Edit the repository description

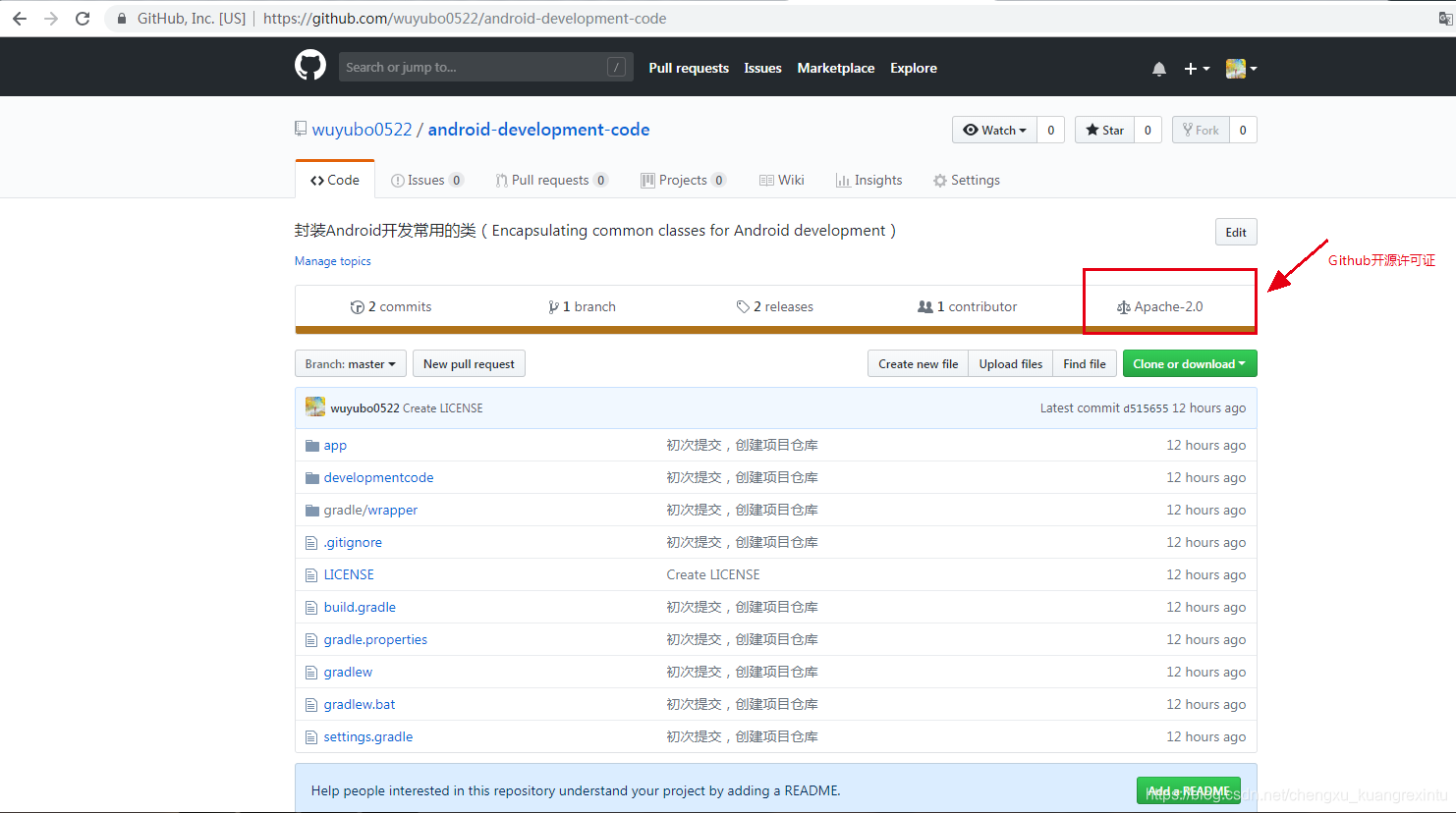(x=1236, y=232)
